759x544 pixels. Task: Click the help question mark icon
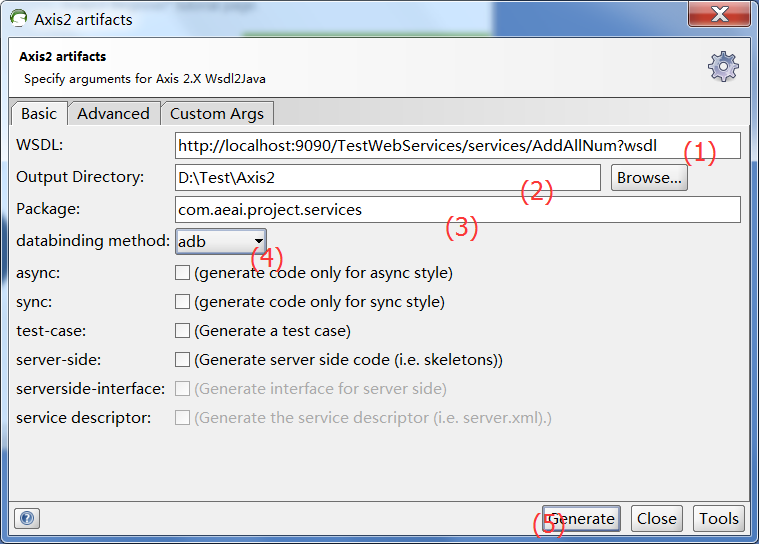click(x=27, y=518)
